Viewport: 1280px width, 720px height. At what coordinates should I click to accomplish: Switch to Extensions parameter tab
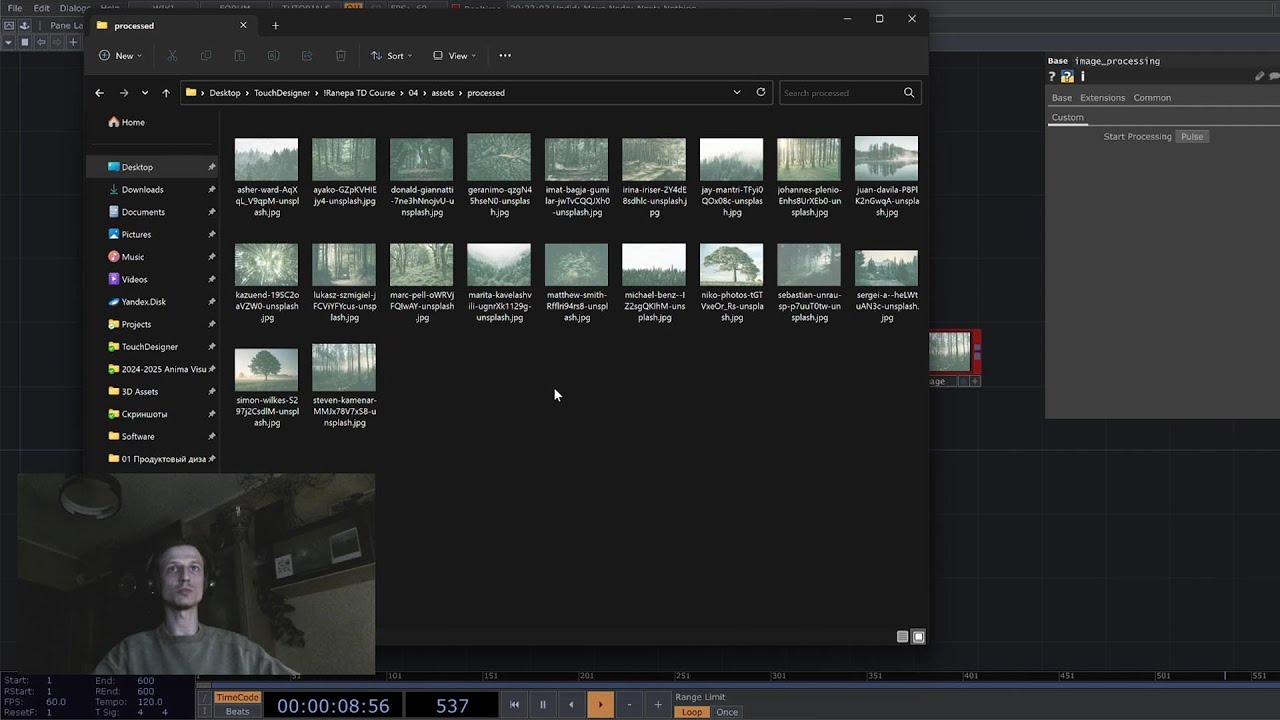click(x=1102, y=98)
